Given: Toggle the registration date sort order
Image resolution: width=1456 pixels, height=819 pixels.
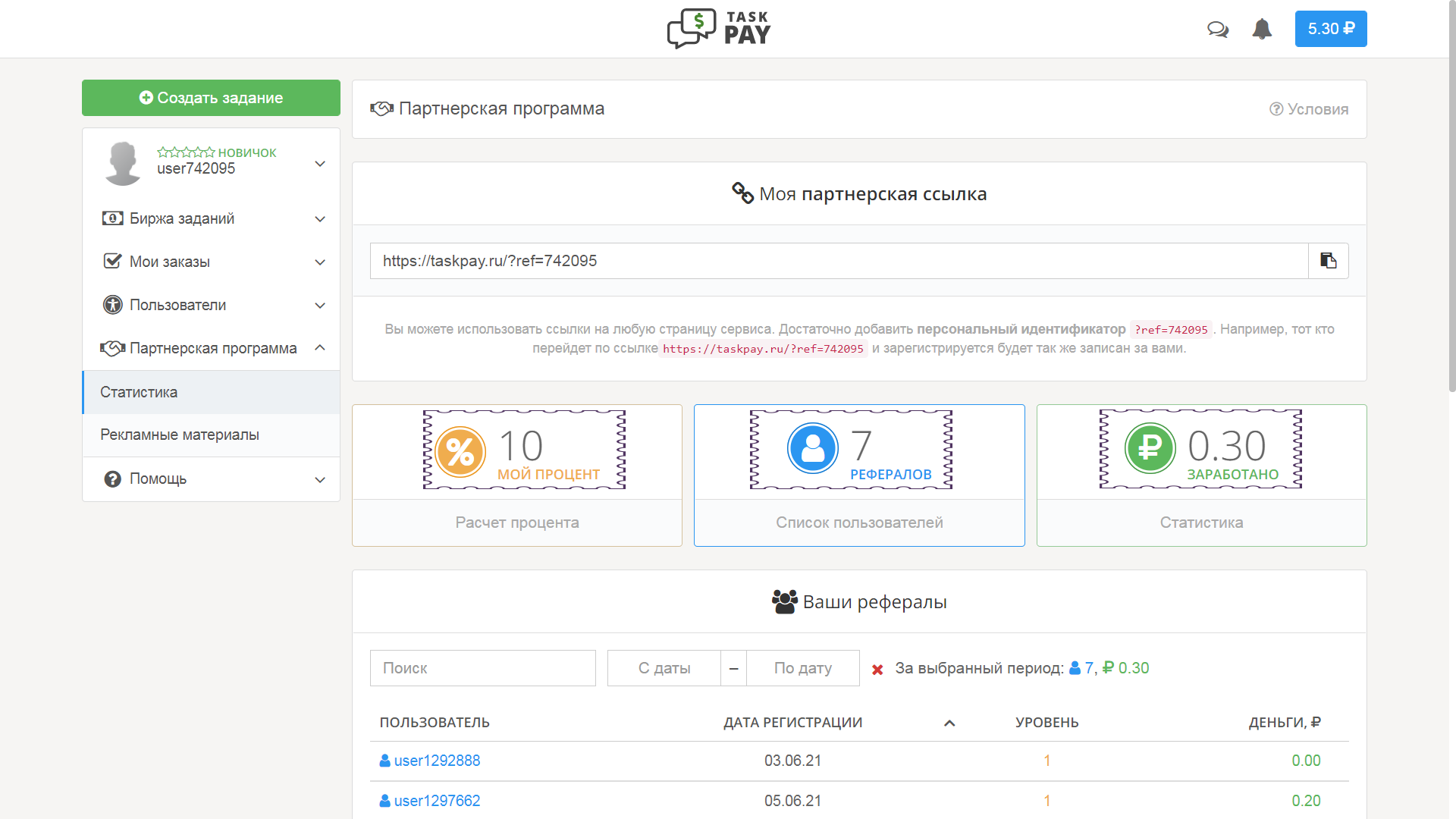Looking at the screenshot, I should tap(949, 723).
